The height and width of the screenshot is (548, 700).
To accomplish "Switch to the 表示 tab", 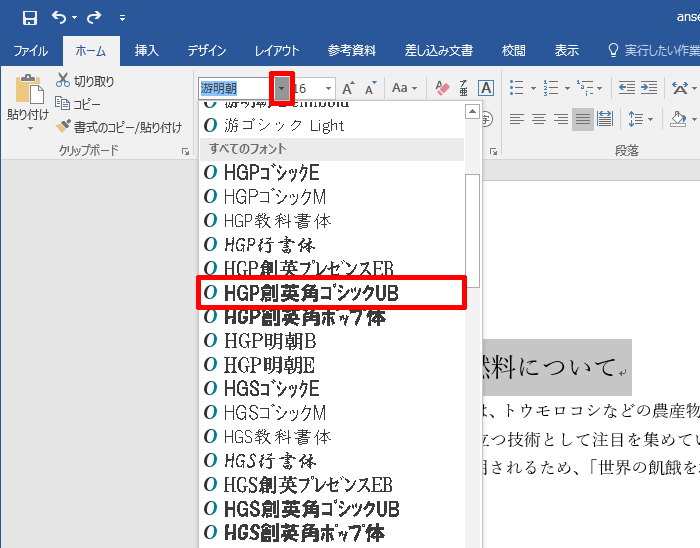I will pos(567,51).
